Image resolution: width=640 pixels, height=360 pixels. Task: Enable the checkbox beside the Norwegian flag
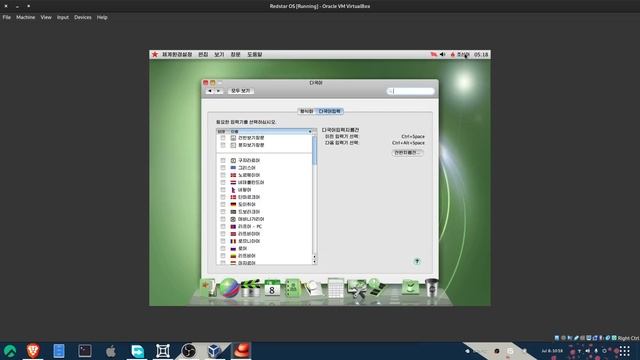223,175
